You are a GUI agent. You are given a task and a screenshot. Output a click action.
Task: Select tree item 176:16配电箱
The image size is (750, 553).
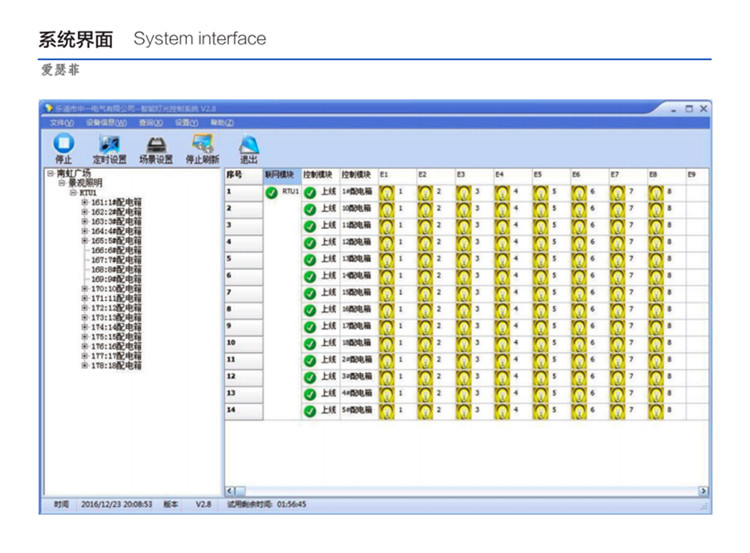[x=116, y=346]
